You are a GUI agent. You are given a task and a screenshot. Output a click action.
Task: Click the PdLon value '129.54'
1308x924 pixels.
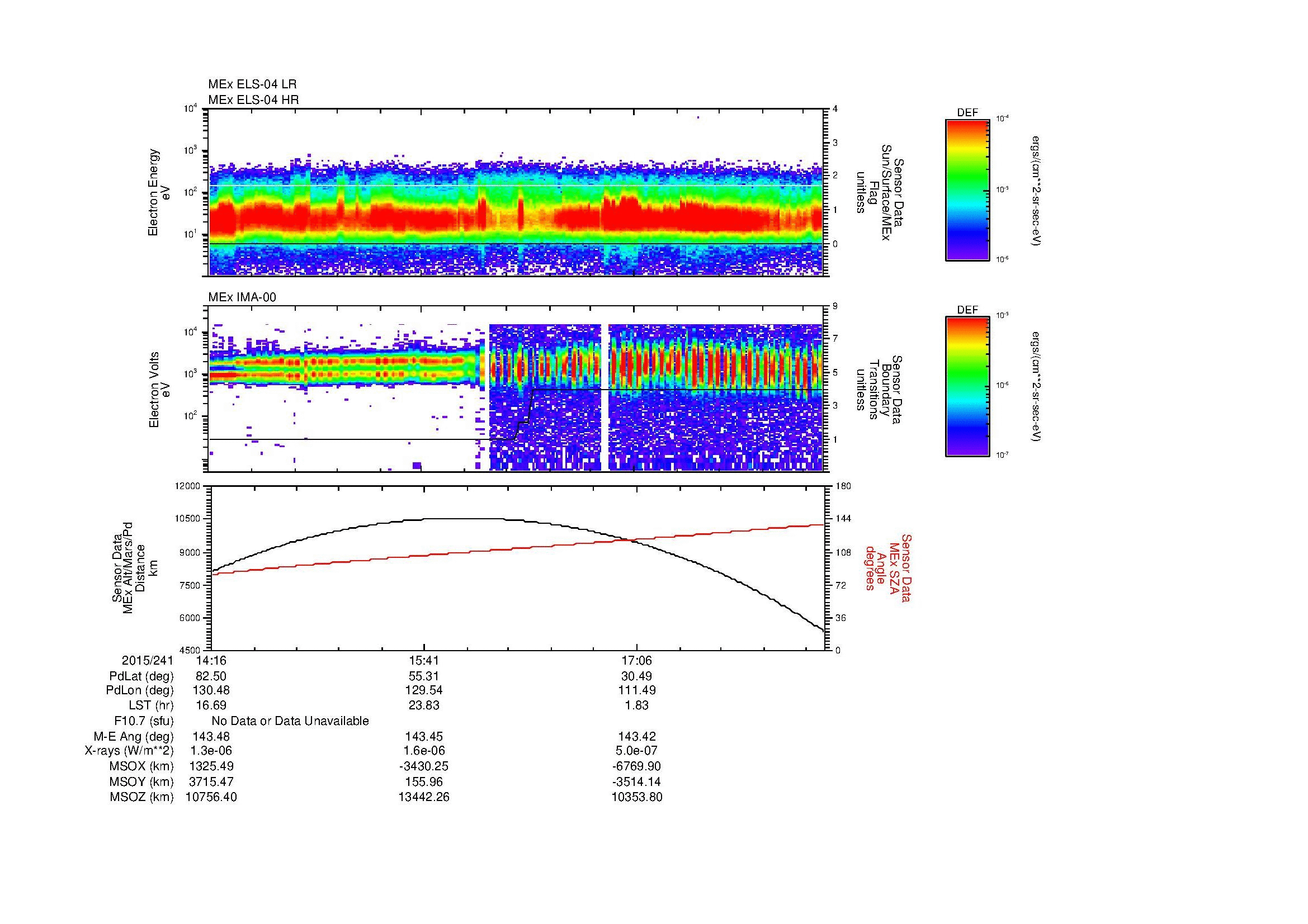[x=424, y=690]
